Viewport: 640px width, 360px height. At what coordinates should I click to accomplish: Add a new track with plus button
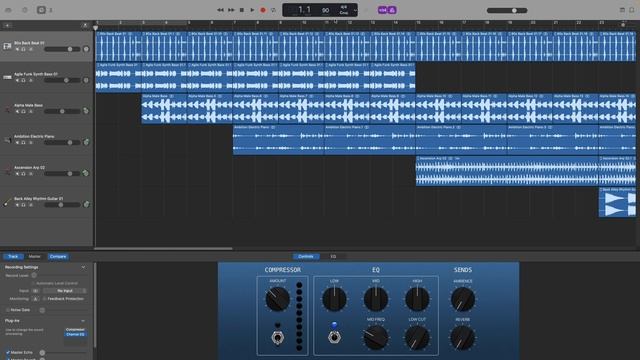(x=7, y=25)
